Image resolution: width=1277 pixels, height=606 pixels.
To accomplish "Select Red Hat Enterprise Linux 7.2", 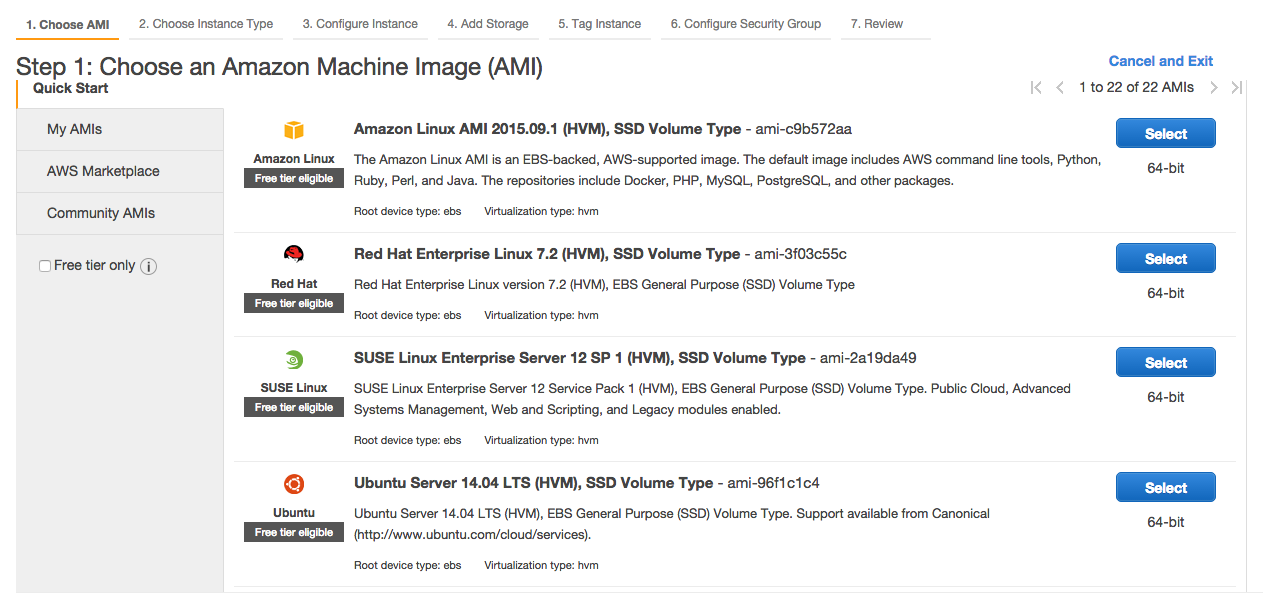I will (x=1166, y=259).
